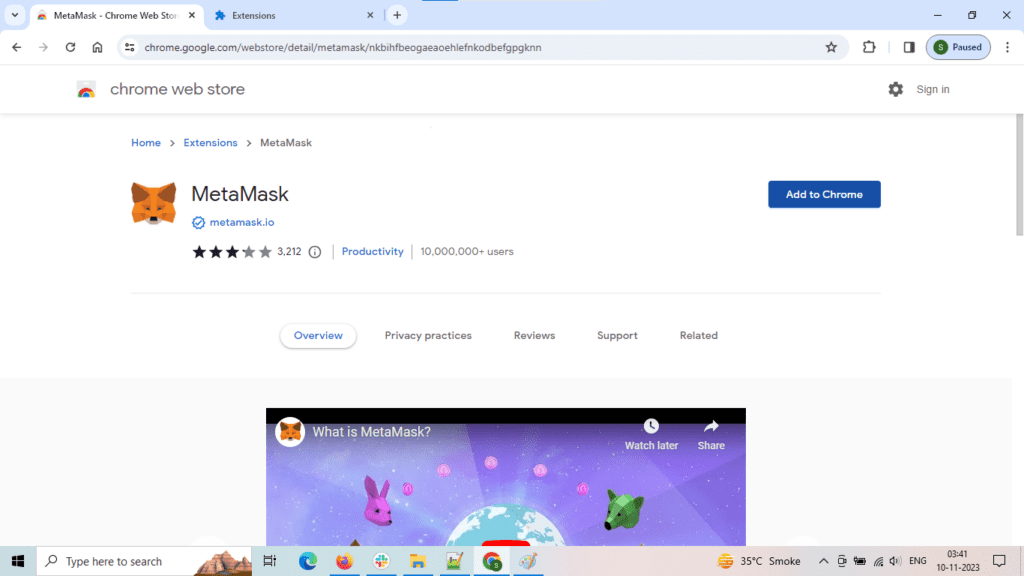The width and height of the screenshot is (1024, 576).
Task: Click the Chrome taskbar icon
Action: click(492, 561)
